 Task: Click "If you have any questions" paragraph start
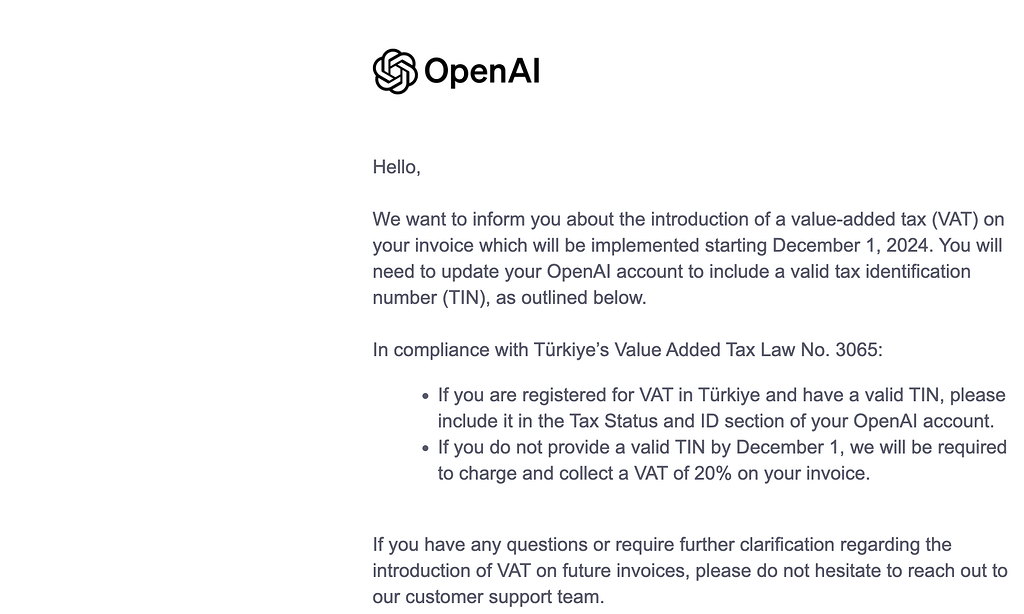click(x=470, y=544)
